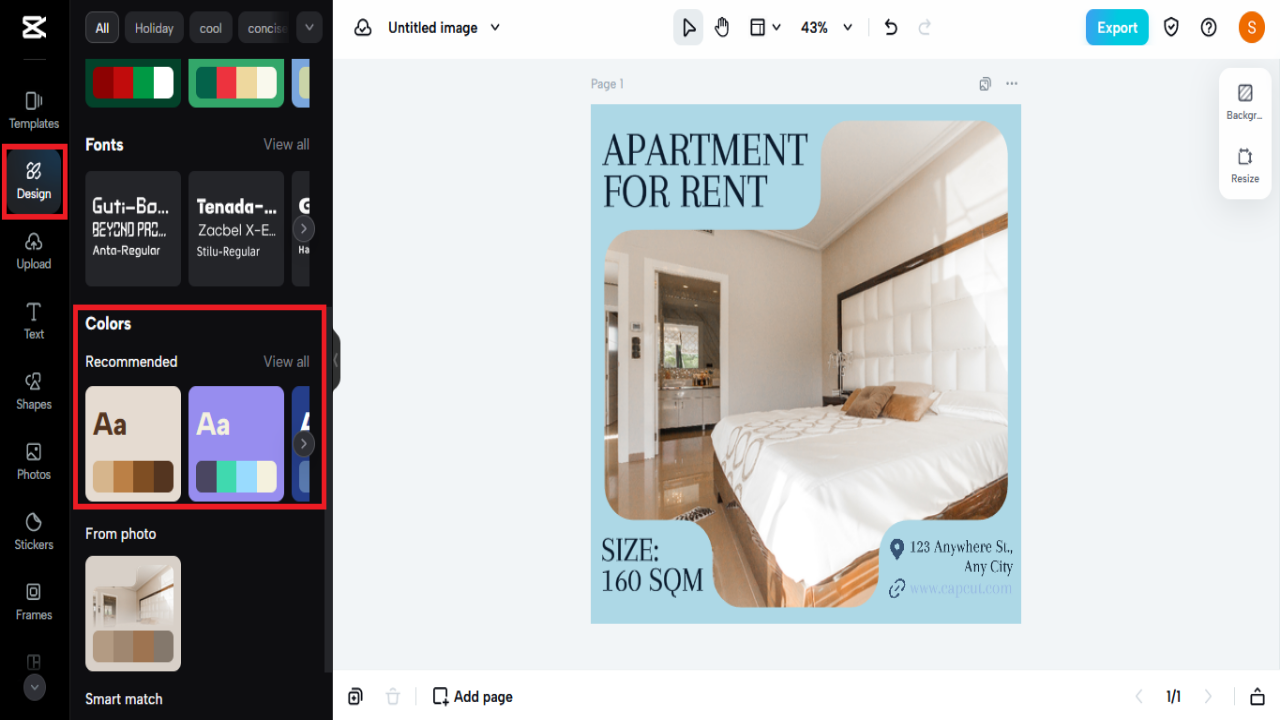Open the Background option in the right panel
The height and width of the screenshot is (720, 1280).
1245,101
